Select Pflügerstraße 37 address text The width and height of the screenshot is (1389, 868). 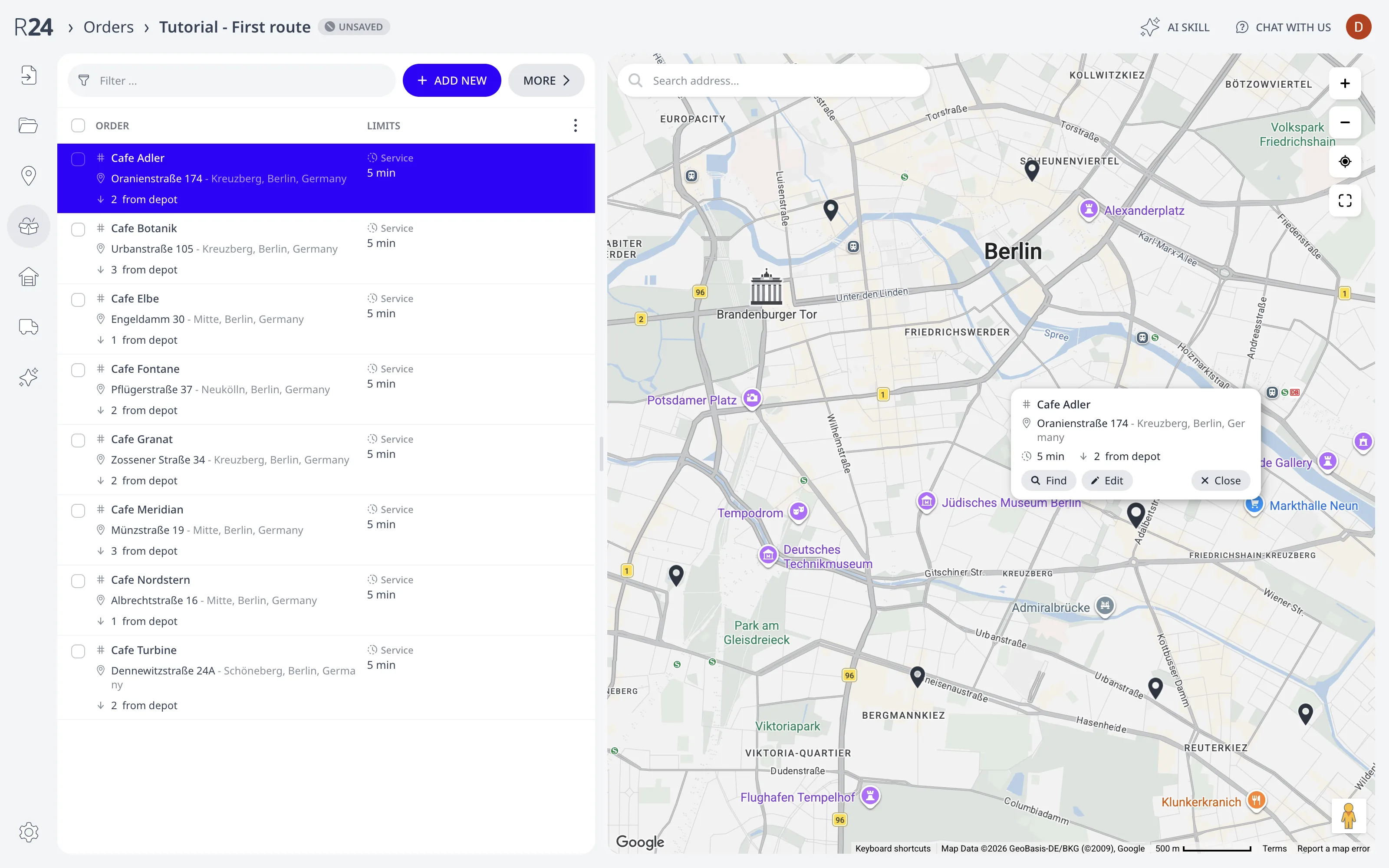tap(151, 389)
